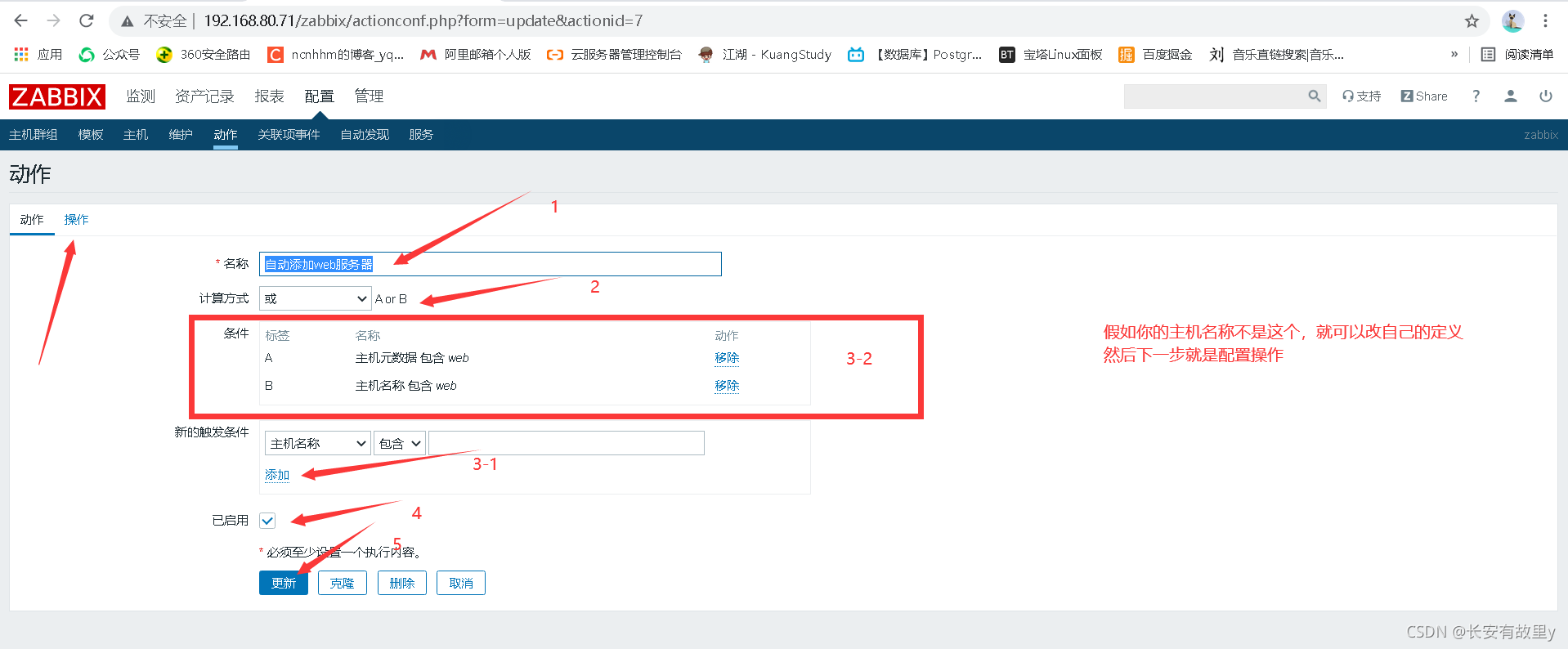Bookmark this page with the star icon
Screen dimensions: 1568x649
(x=1472, y=21)
